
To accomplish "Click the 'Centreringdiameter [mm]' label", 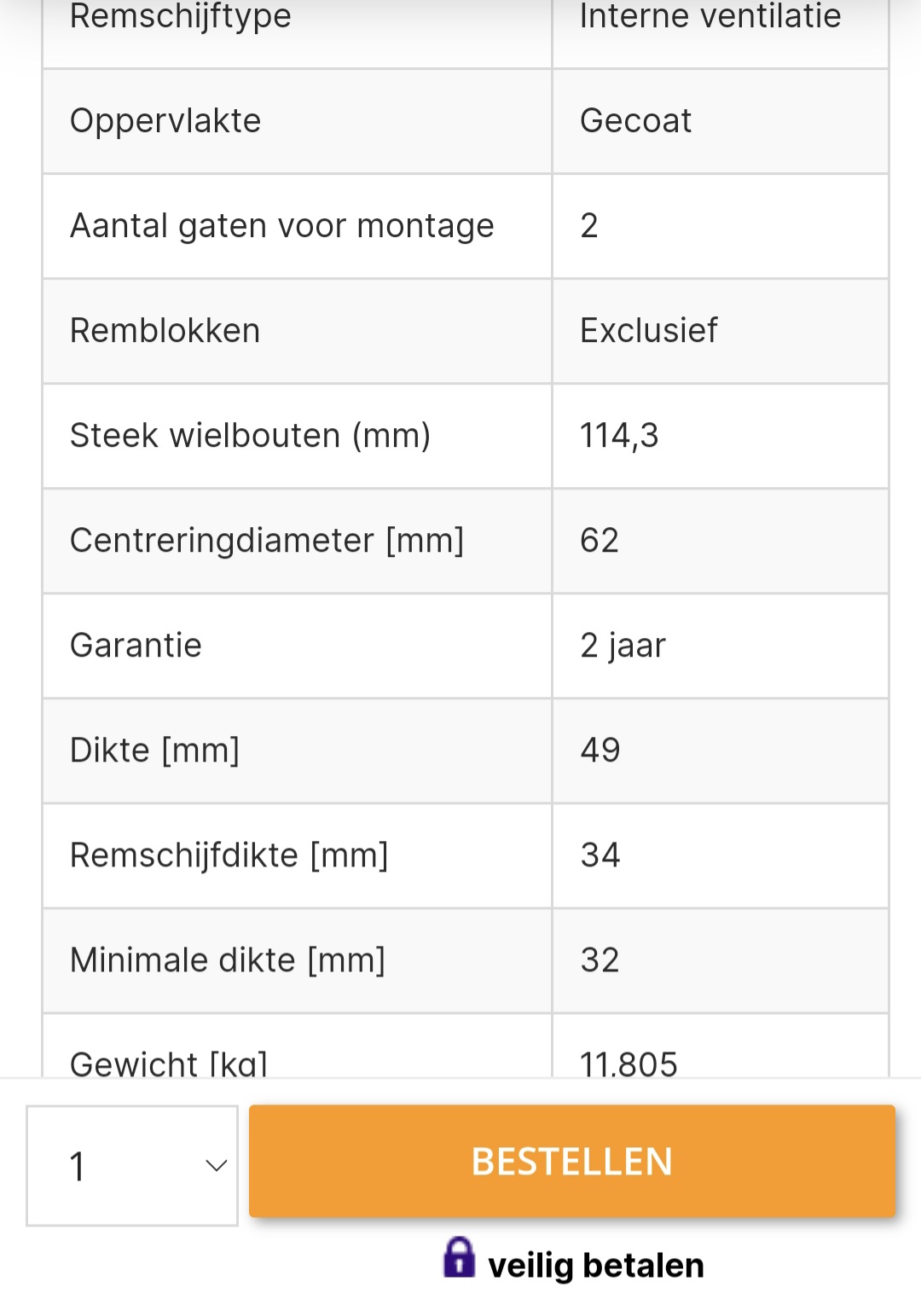I will pos(266,541).
